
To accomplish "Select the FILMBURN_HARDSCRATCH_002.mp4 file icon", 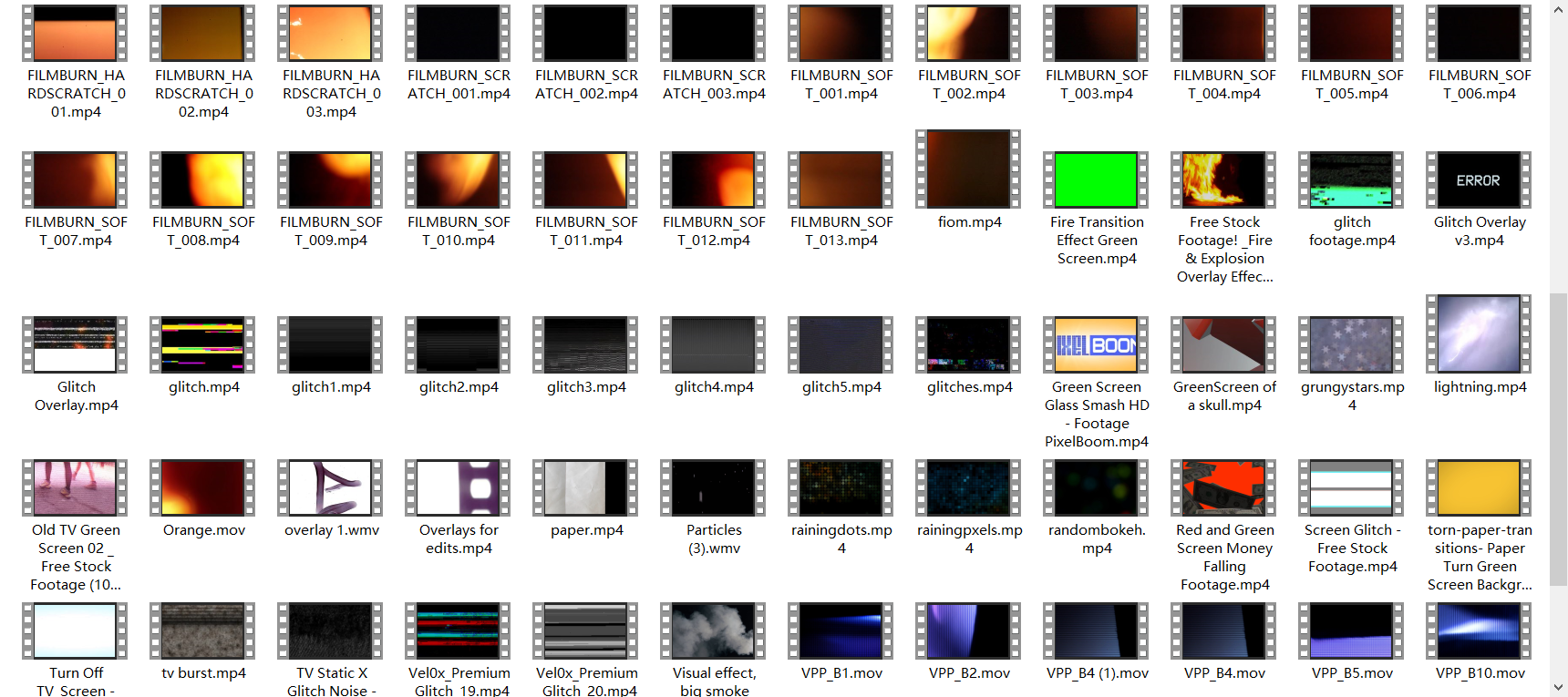I will click(x=202, y=34).
